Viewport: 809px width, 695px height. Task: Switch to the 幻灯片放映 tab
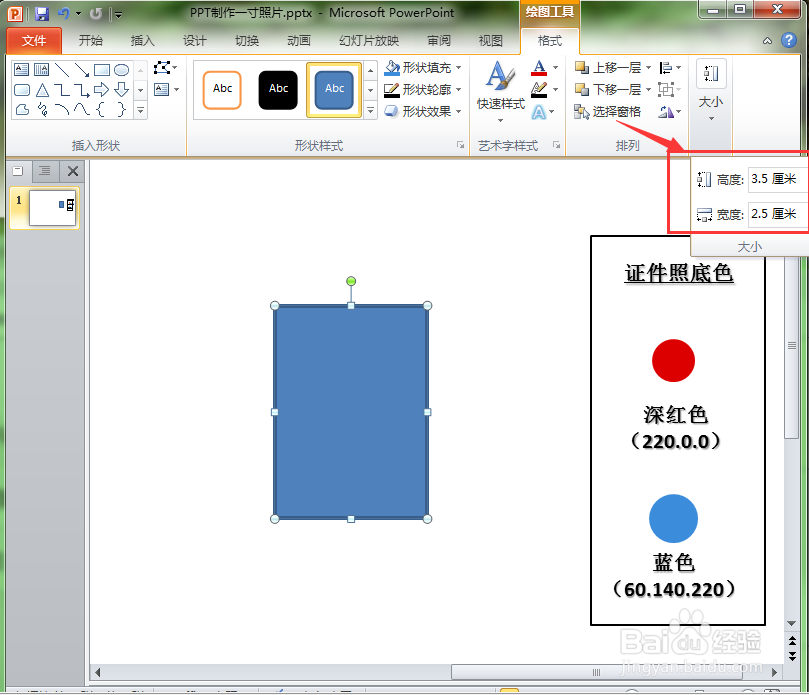click(369, 41)
